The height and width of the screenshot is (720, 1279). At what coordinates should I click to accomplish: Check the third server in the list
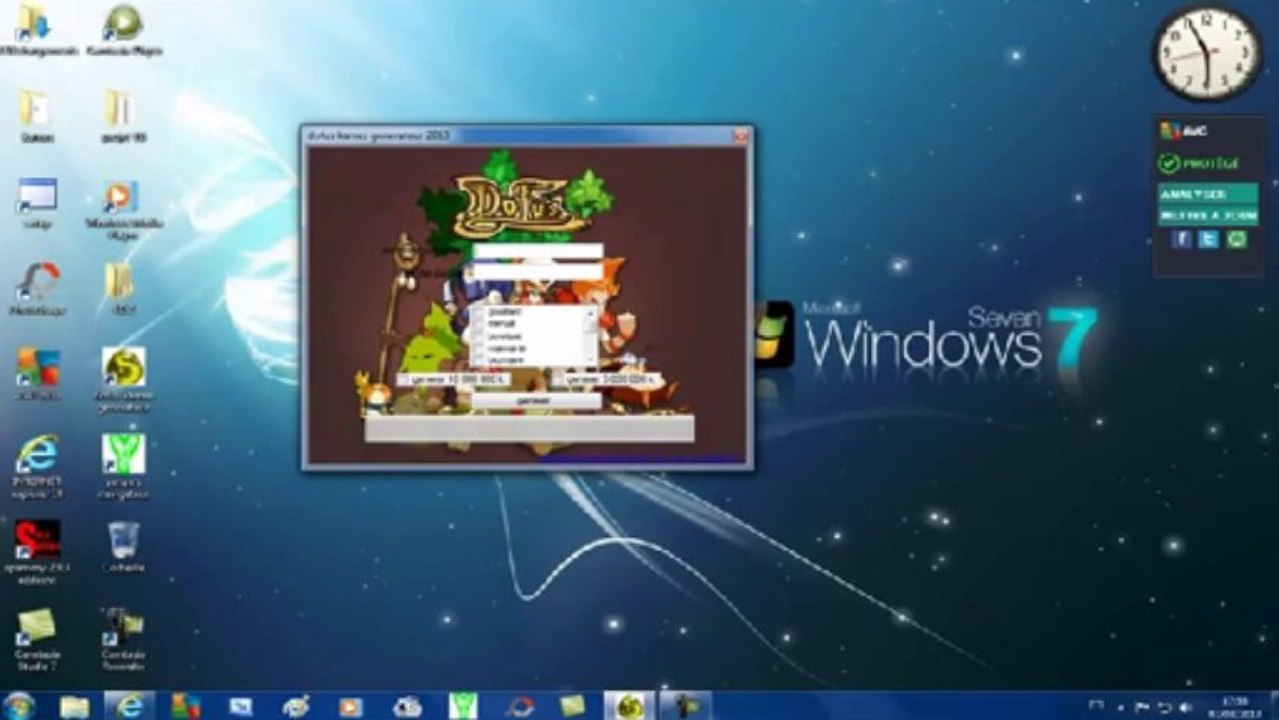point(478,335)
